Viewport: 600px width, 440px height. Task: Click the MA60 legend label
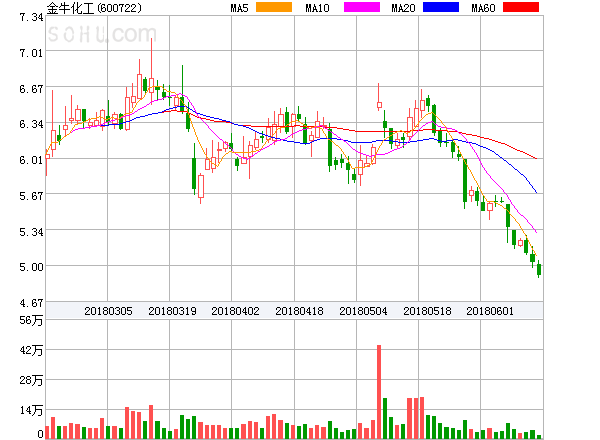pyautogui.click(x=483, y=8)
